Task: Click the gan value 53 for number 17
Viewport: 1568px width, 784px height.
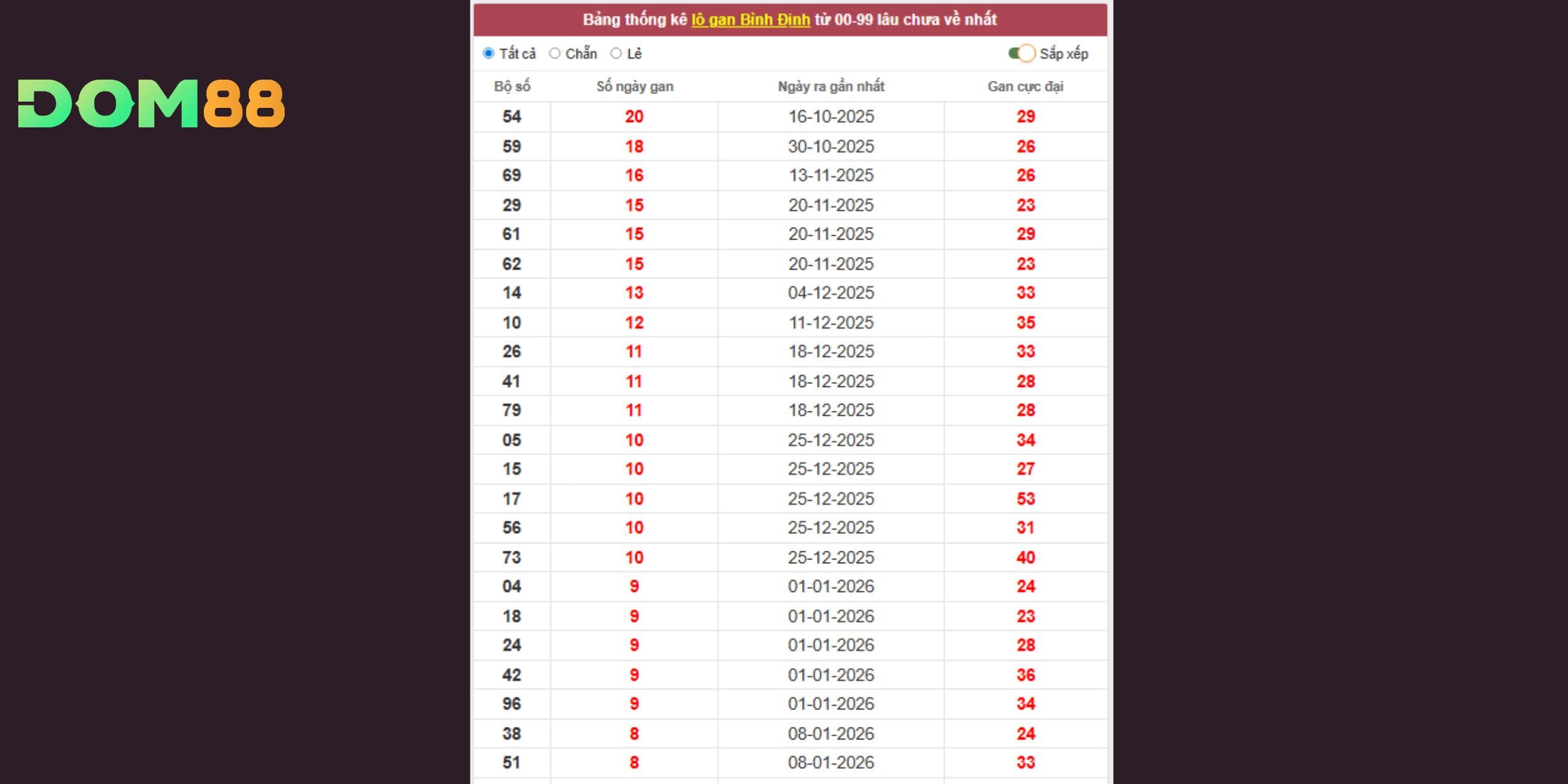Action: pyautogui.click(x=1025, y=499)
